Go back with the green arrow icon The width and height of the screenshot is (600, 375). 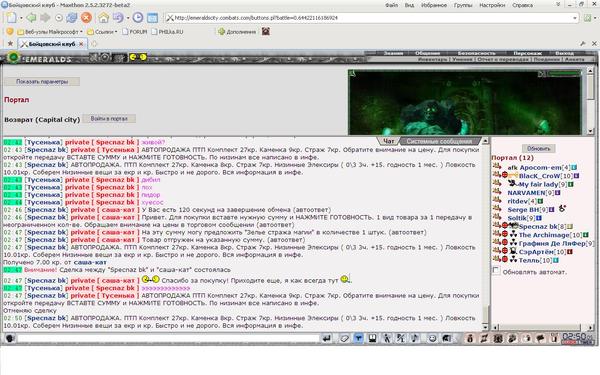pyautogui.click(x=31, y=18)
